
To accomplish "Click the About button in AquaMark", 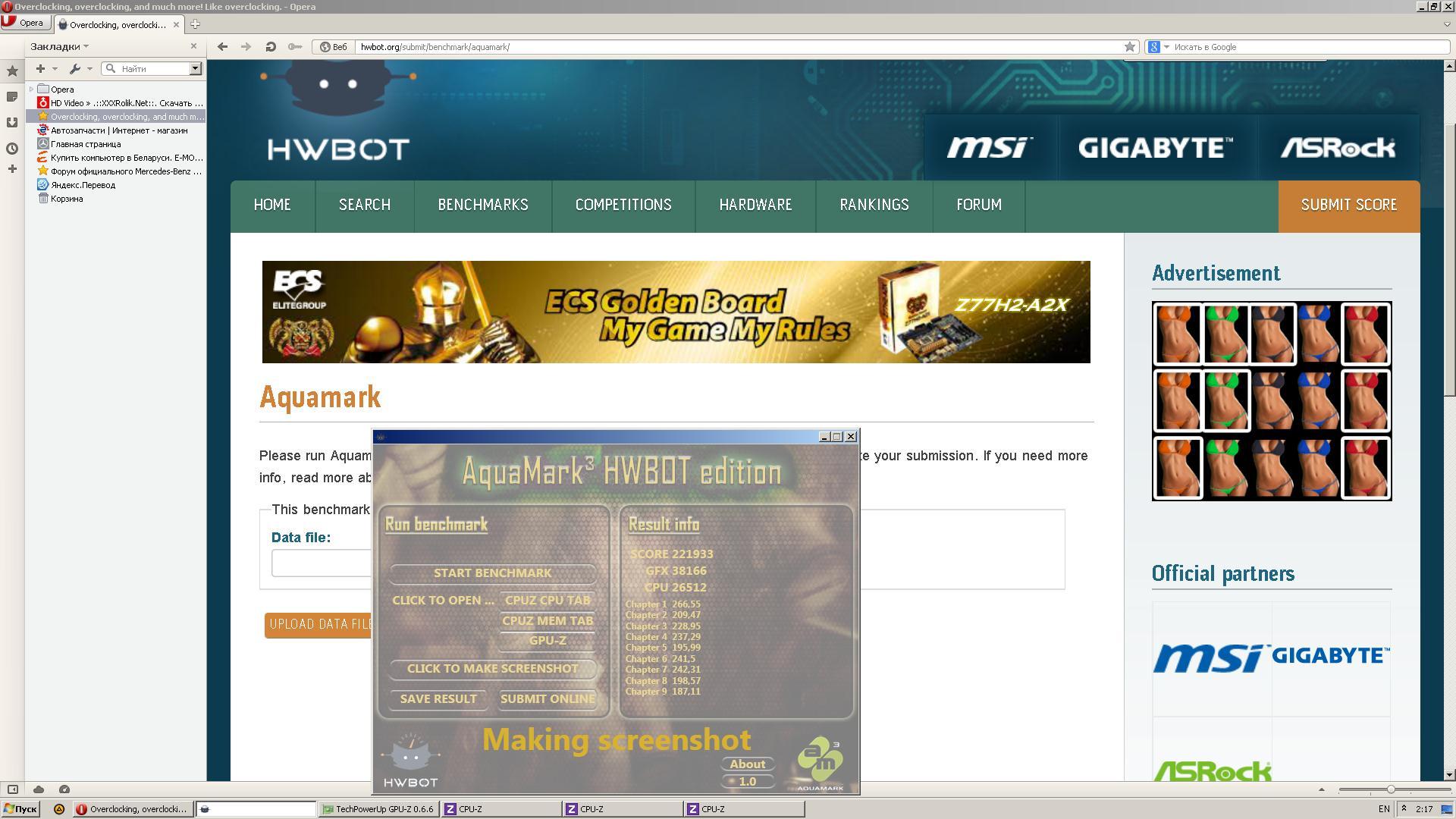I will (x=748, y=764).
